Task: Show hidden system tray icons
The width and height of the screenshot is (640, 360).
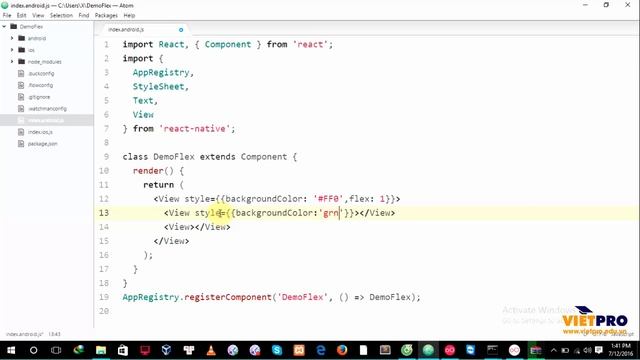Action: click(553, 350)
